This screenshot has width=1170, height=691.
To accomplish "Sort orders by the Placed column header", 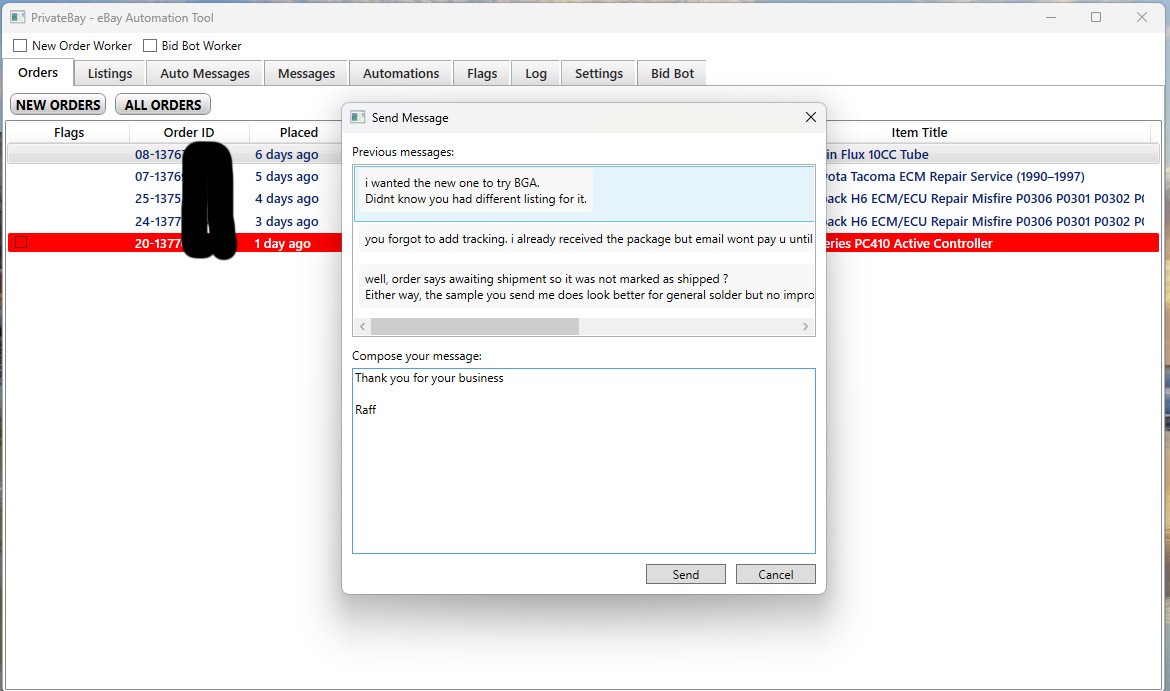I will coord(299,132).
